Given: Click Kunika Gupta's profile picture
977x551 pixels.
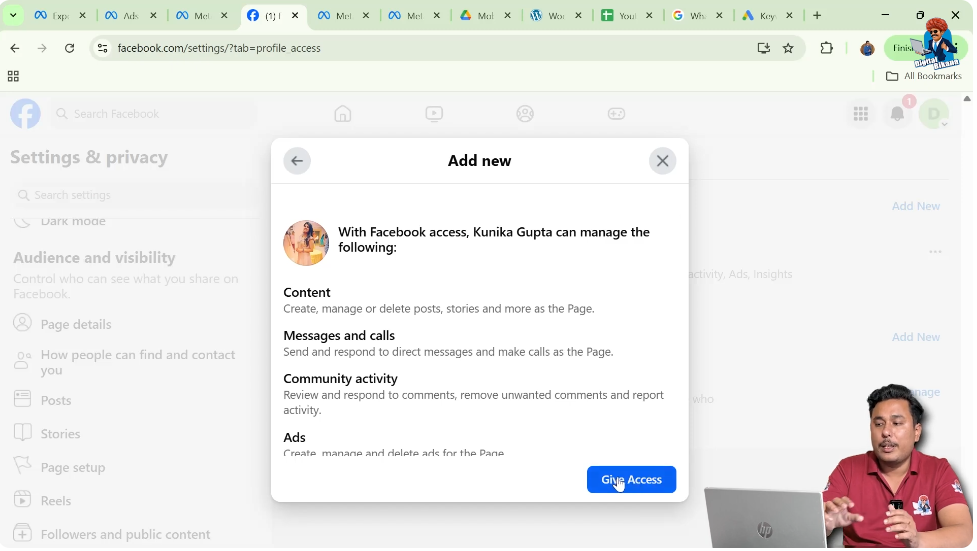Looking at the screenshot, I should [307, 244].
